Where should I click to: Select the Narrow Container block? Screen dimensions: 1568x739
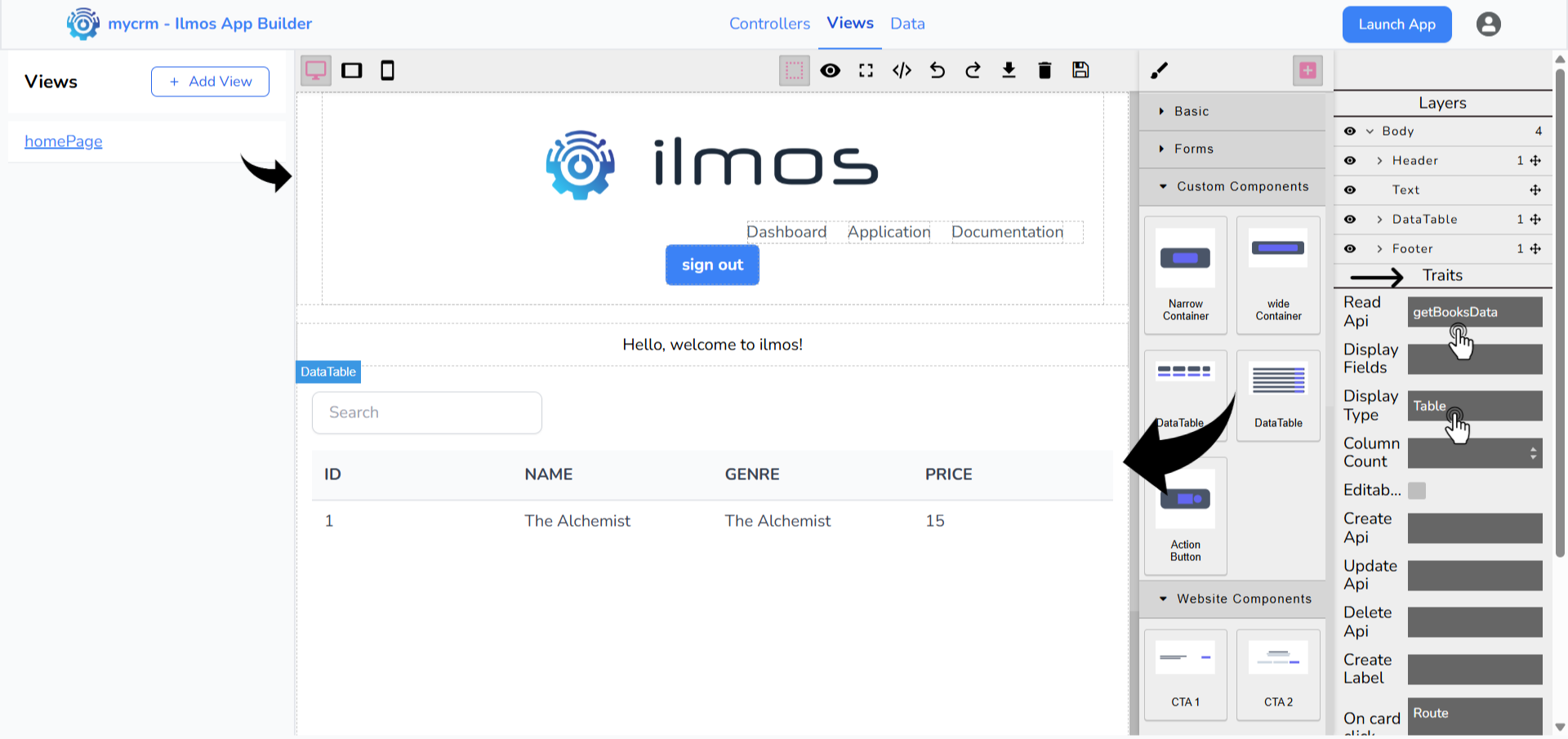(x=1186, y=275)
